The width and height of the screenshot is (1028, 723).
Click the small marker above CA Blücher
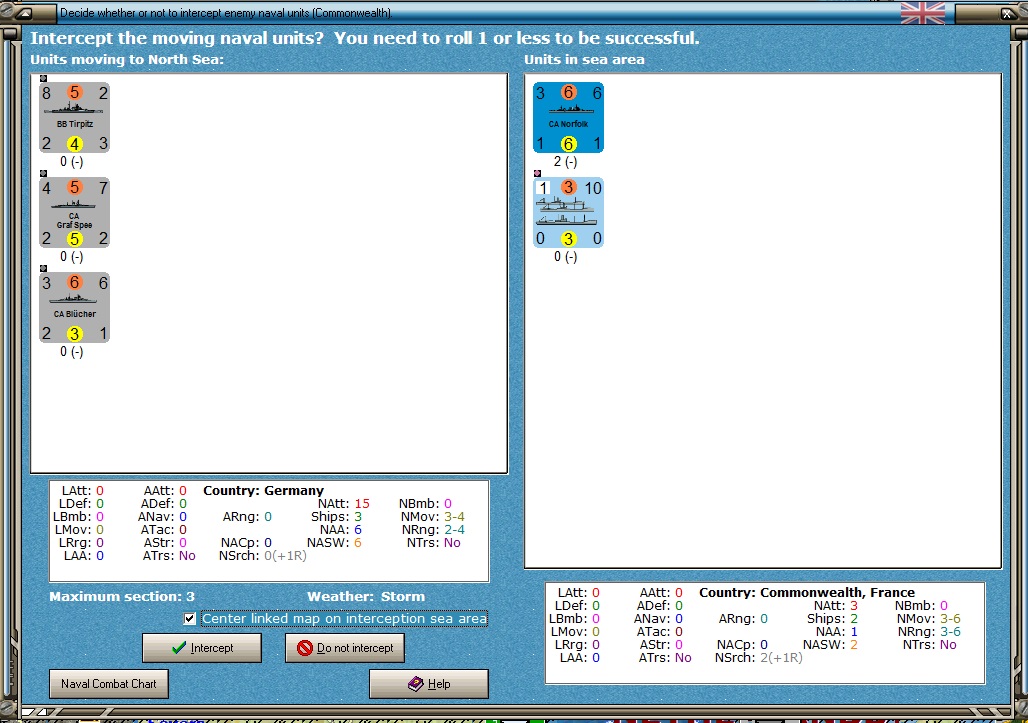pyautogui.click(x=43, y=269)
